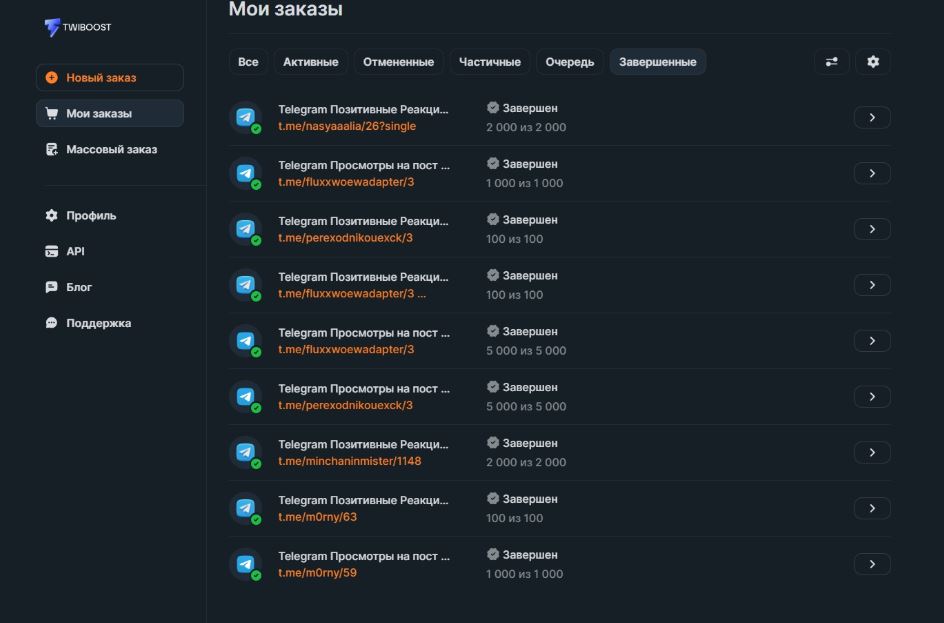
Task: Click the Blog chat icon in the sidebar
Action: (x=52, y=288)
